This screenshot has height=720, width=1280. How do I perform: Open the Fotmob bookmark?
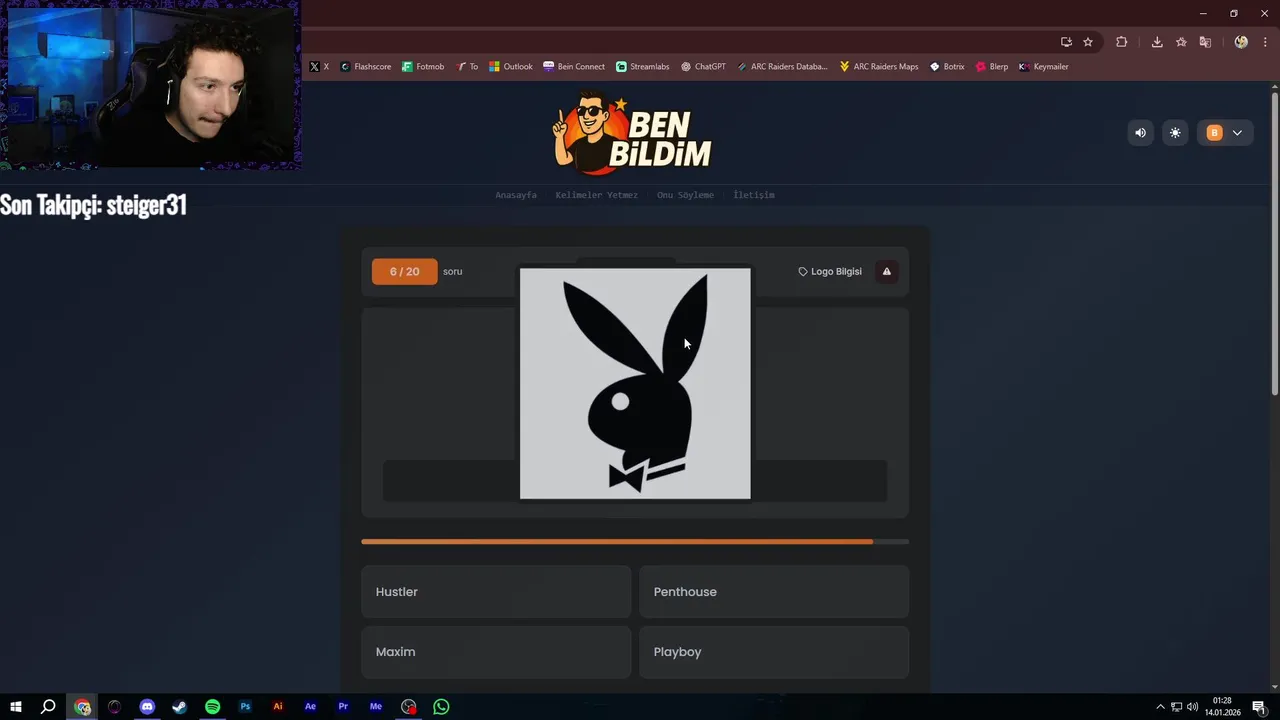coord(423,67)
